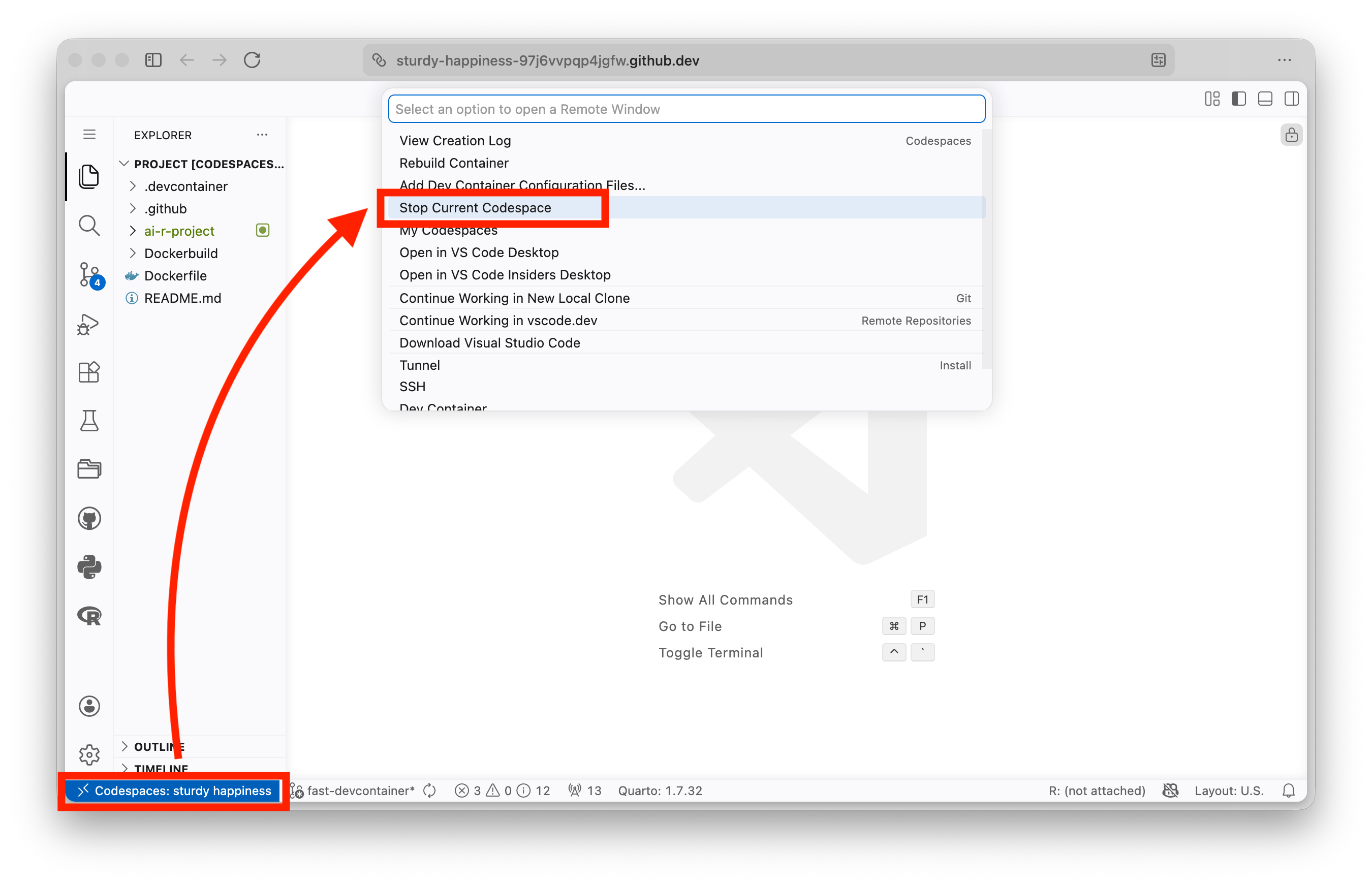Go forward in browser history
Screen dimensions: 1372x885
click(220, 60)
